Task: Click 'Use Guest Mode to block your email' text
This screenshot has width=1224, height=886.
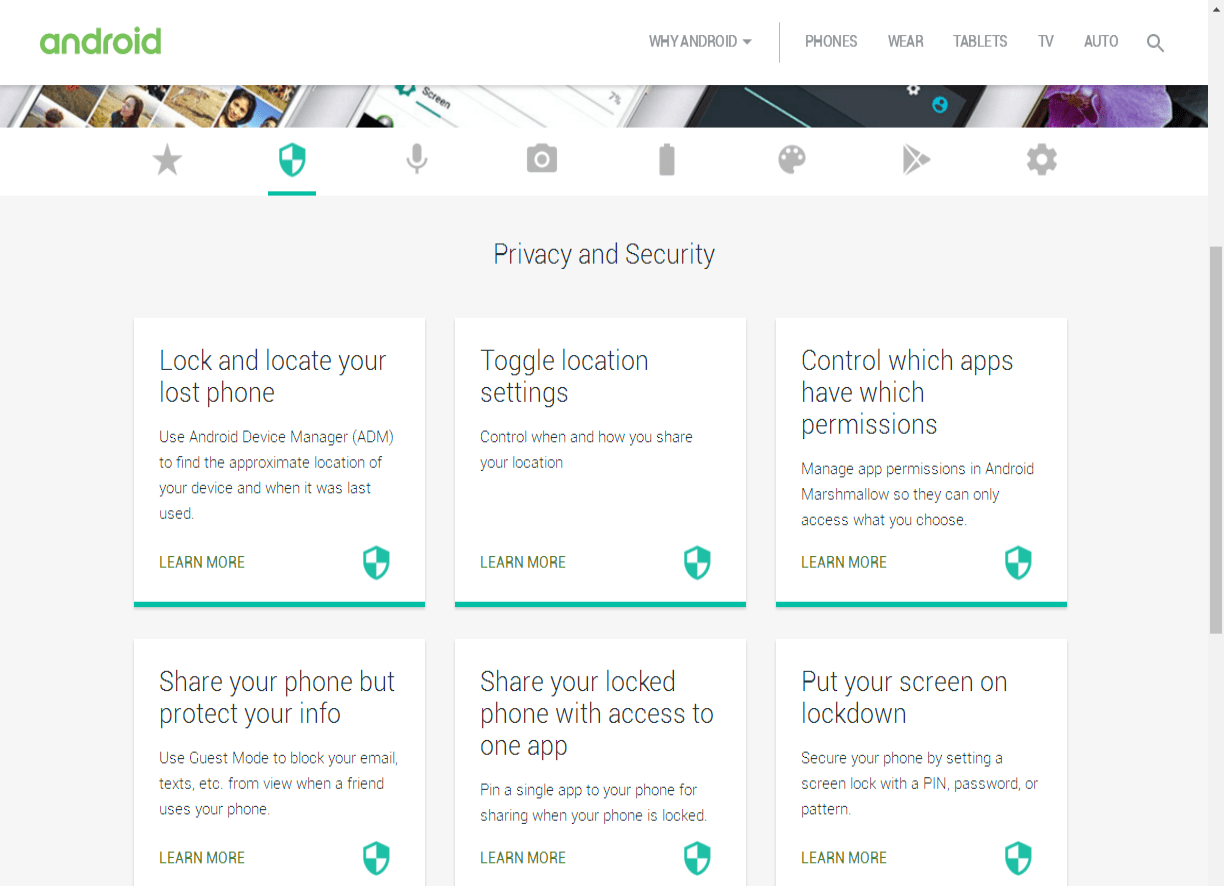Action: coord(278,783)
